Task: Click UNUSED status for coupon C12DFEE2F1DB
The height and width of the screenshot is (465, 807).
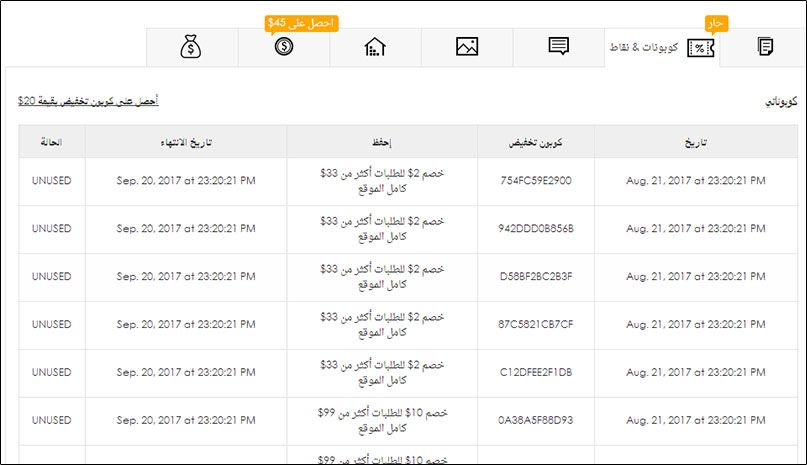Action: pyautogui.click(x=51, y=372)
